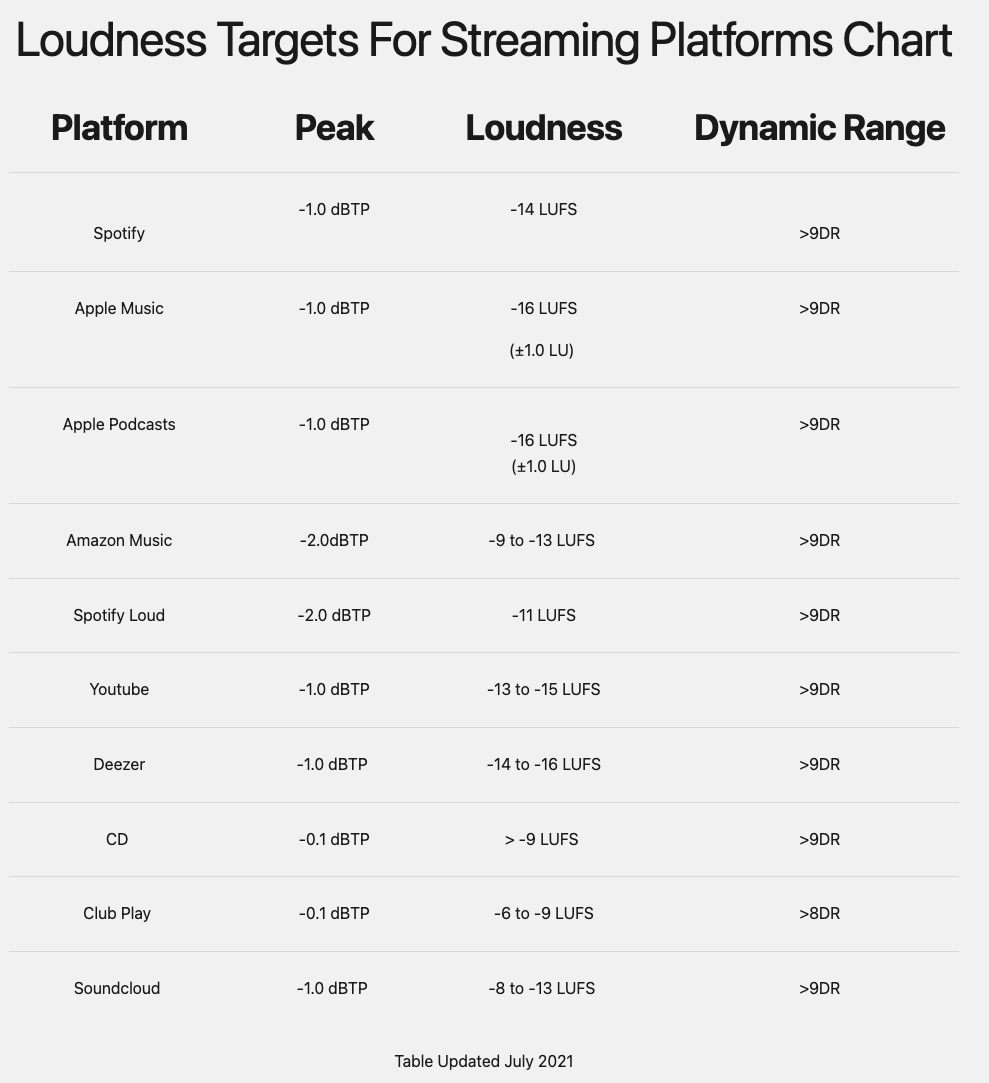The height and width of the screenshot is (1083, 989).
Task: Select the -13 to -15 LUFS cell
Action: point(543,689)
